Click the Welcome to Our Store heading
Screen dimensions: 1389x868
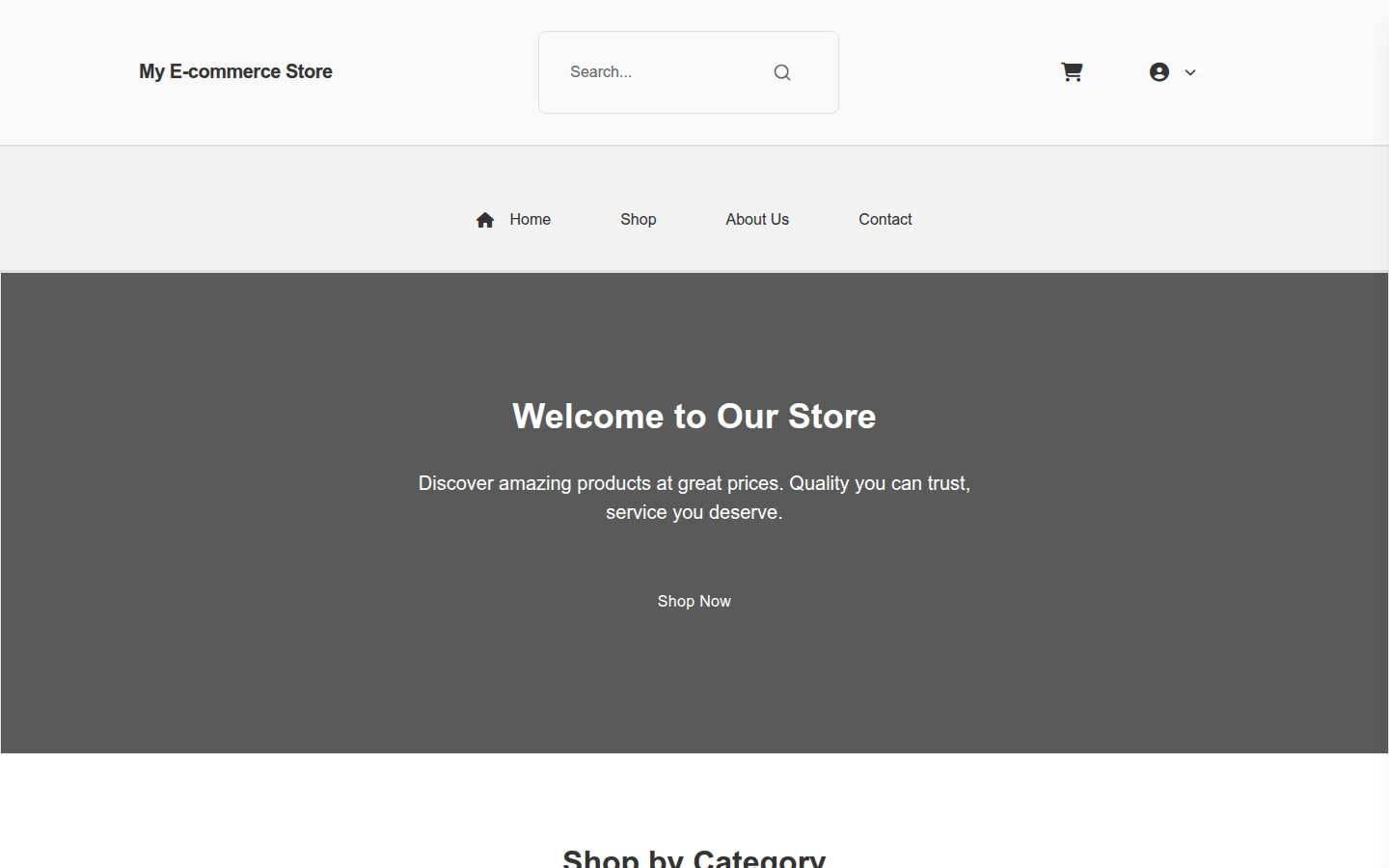point(694,417)
